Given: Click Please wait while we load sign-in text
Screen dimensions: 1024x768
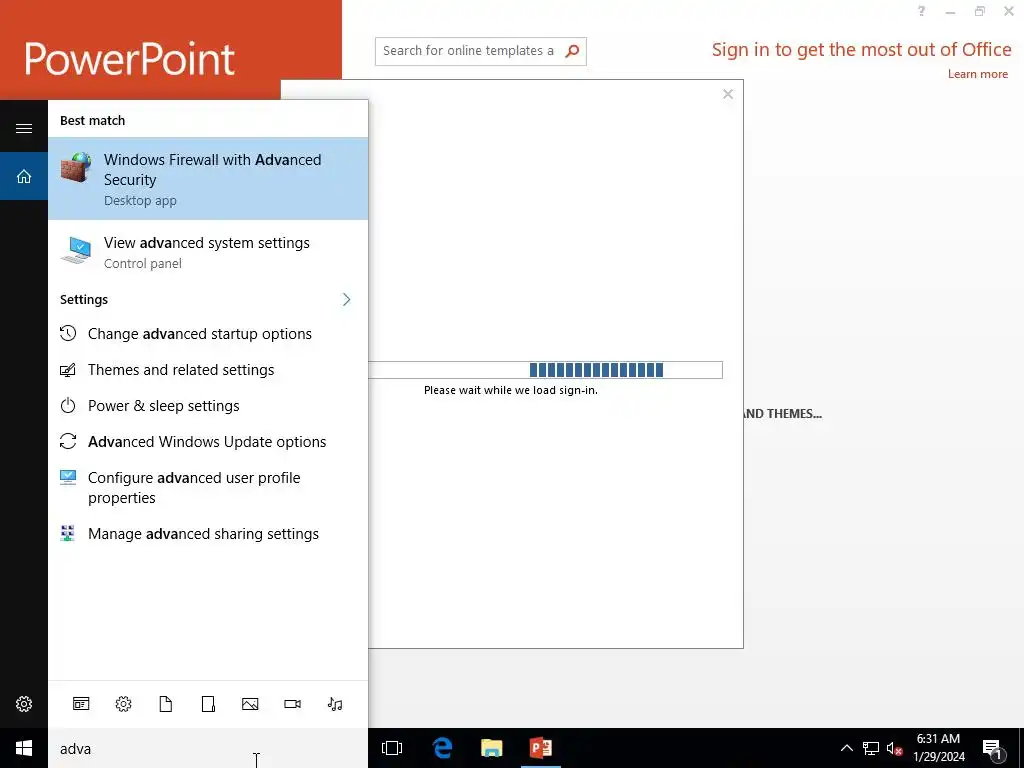Looking at the screenshot, I should coord(511,390).
